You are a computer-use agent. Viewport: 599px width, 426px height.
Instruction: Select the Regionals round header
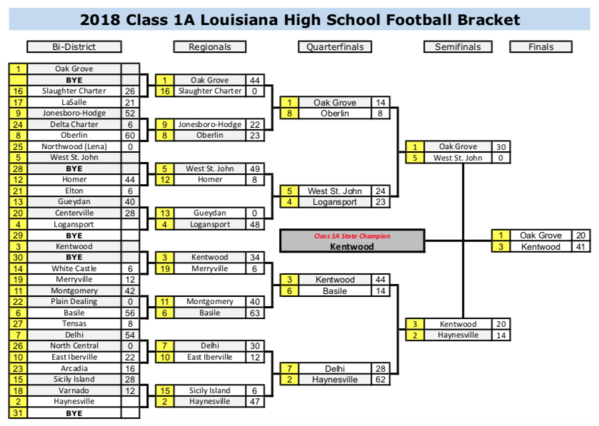210,47
